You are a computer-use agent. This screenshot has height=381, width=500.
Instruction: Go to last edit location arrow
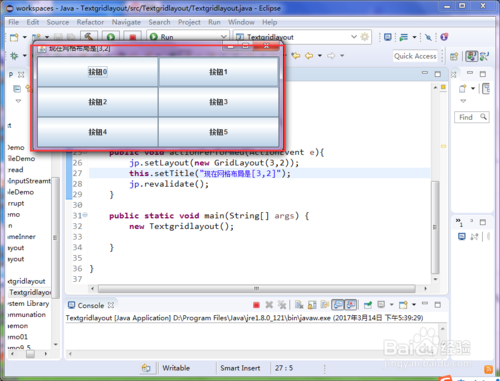[x=296, y=55]
